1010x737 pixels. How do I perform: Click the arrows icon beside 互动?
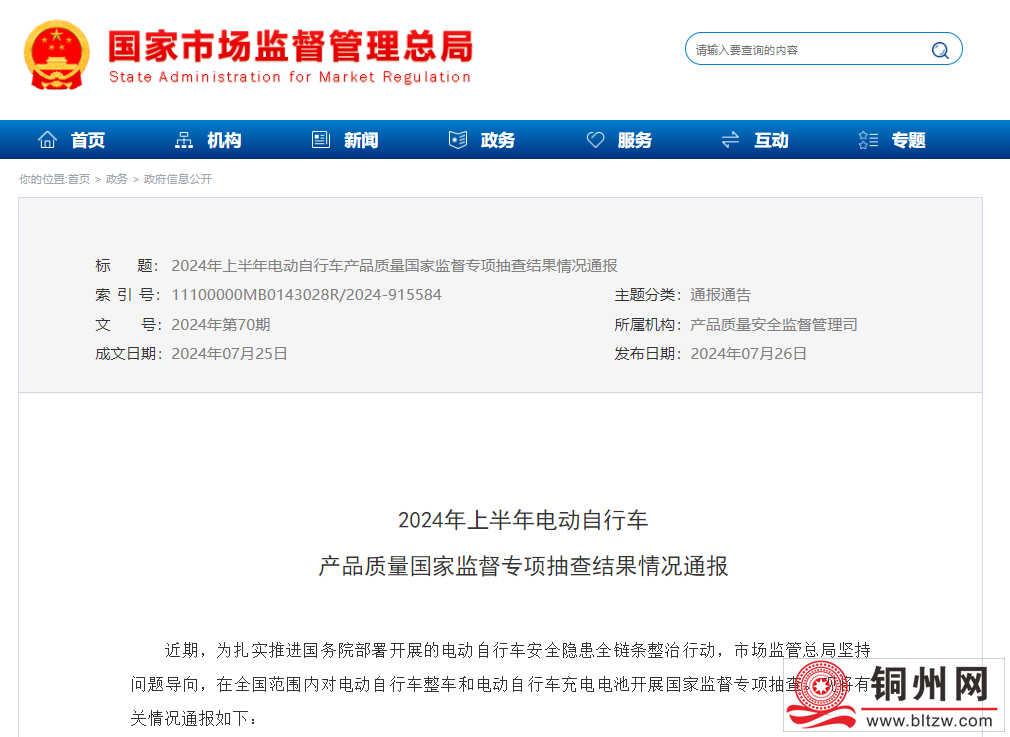click(x=731, y=140)
